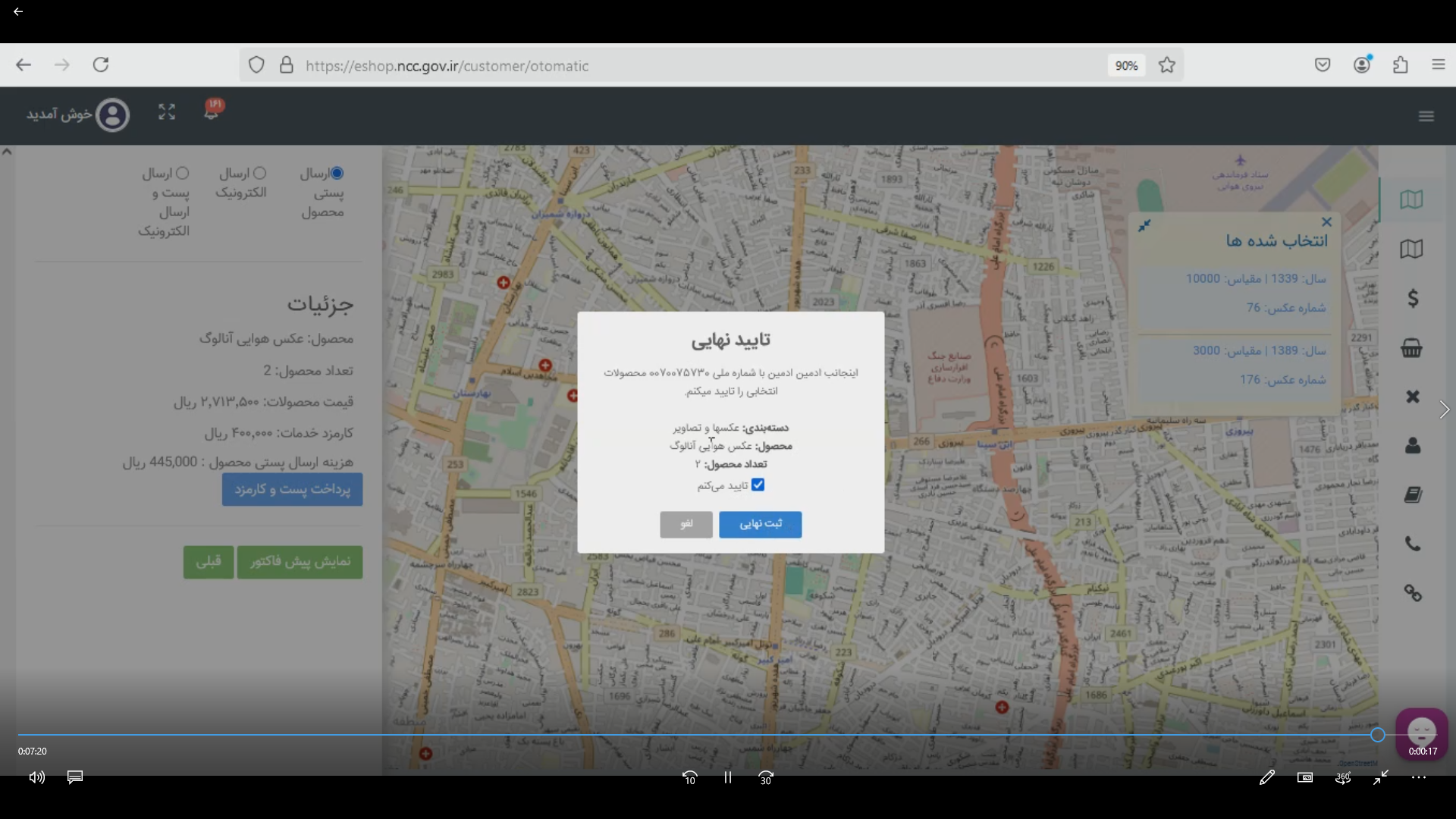
Task: Click the browser forward arrow
Action: pos(62,65)
